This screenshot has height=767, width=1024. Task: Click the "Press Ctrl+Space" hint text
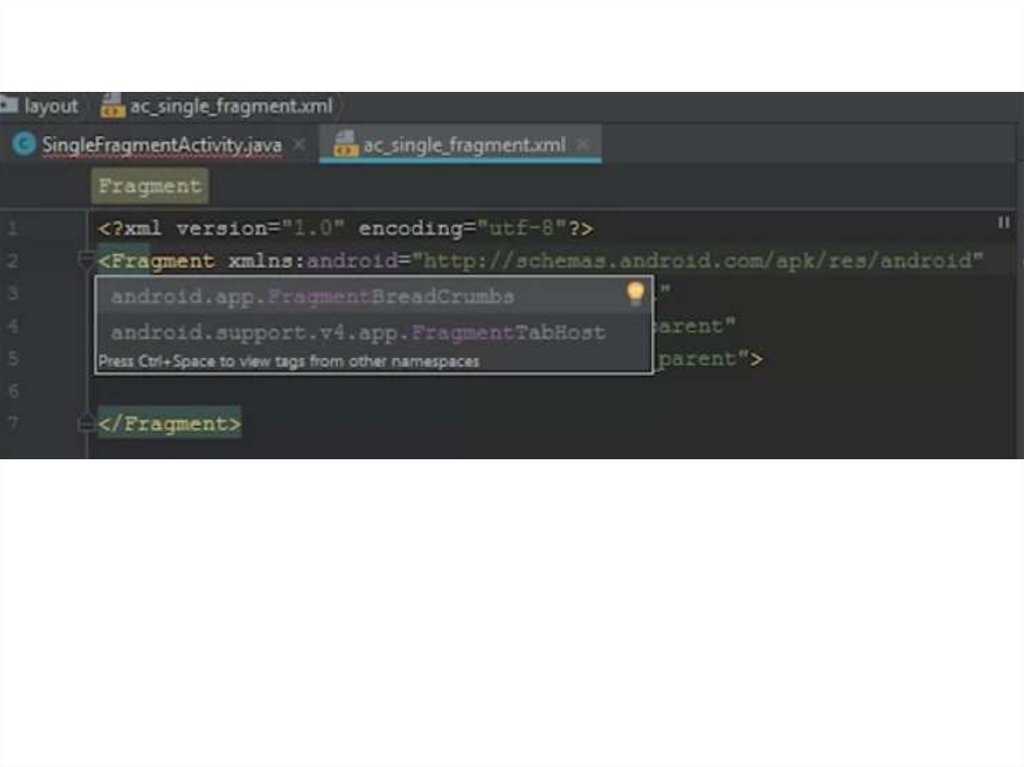coord(289,361)
